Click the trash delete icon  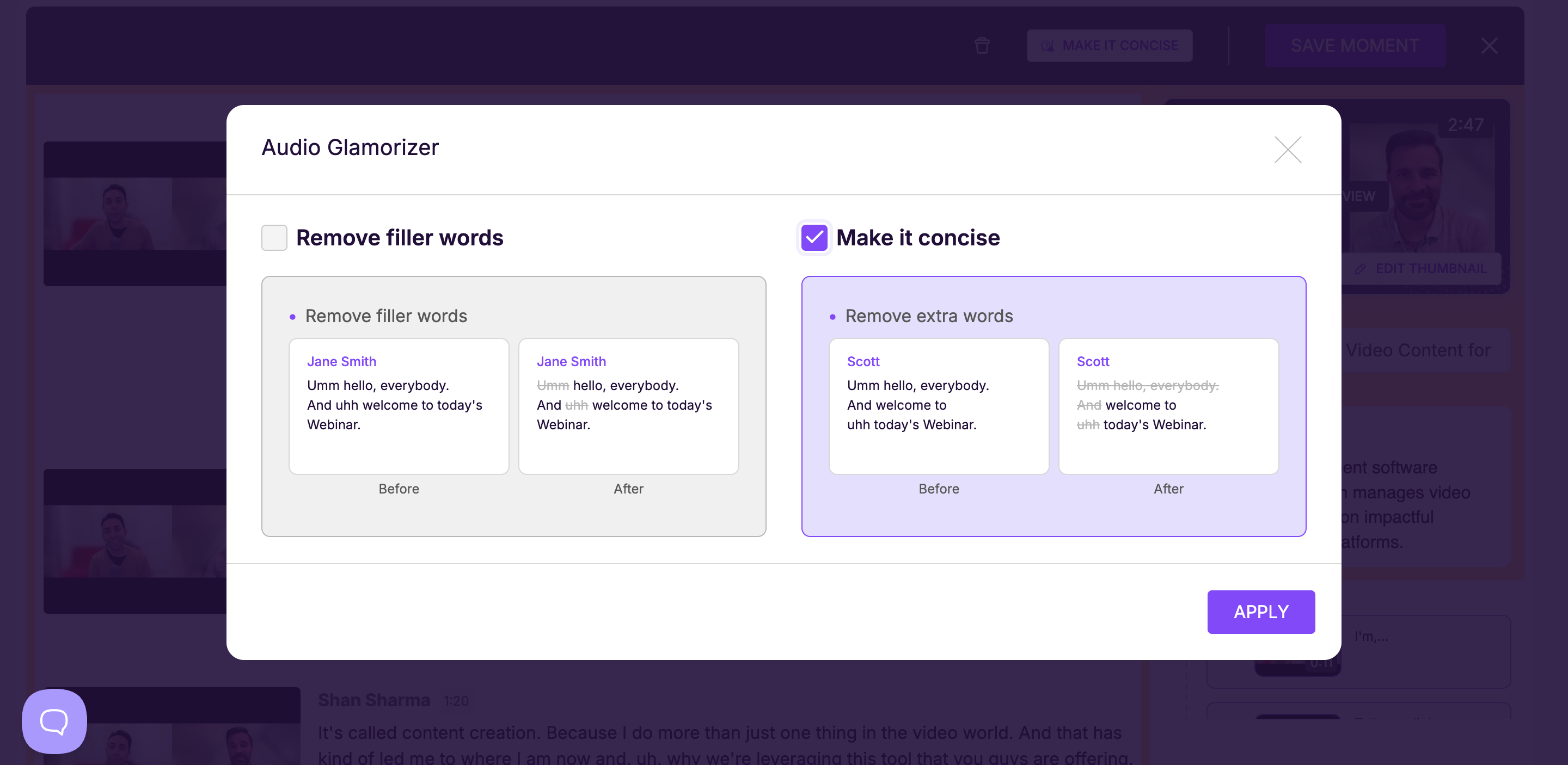coord(982,46)
